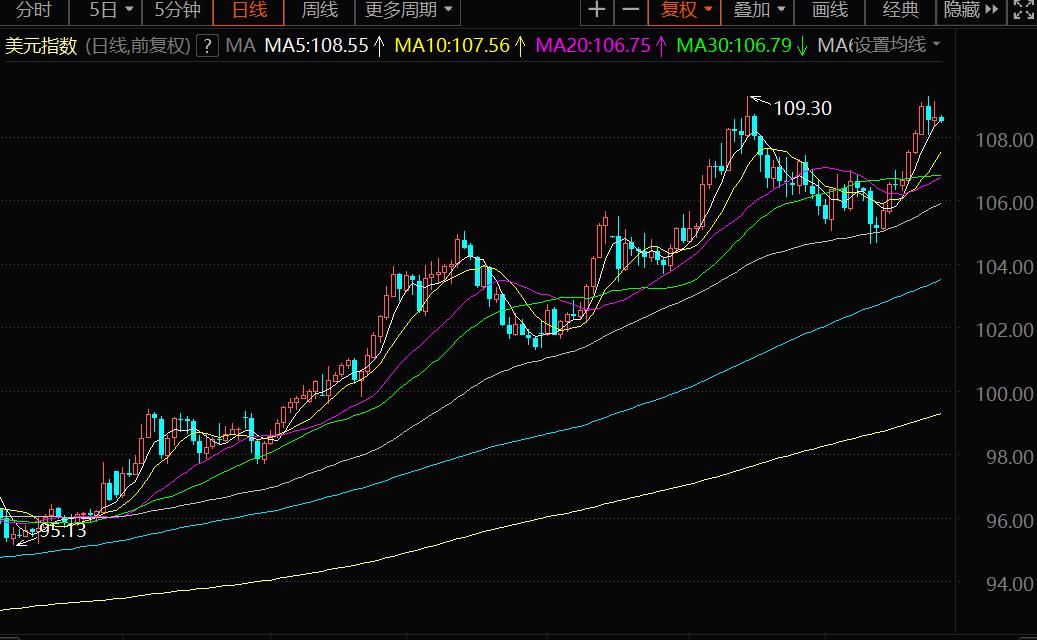
Task: Open the 复权 adjustment dropdown
Action: pyautogui.click(x=685, y=10)
